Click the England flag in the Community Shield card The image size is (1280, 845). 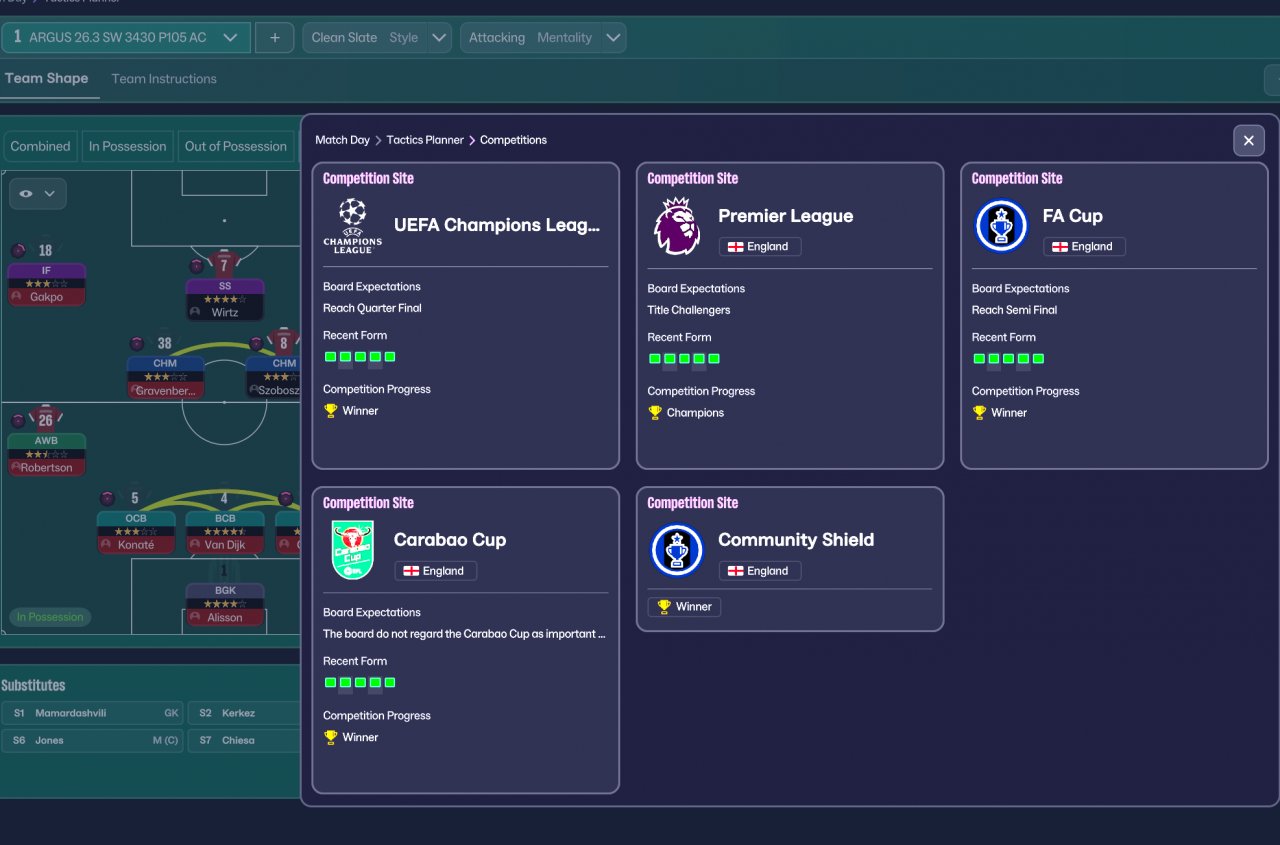click(x=735, y=571)
